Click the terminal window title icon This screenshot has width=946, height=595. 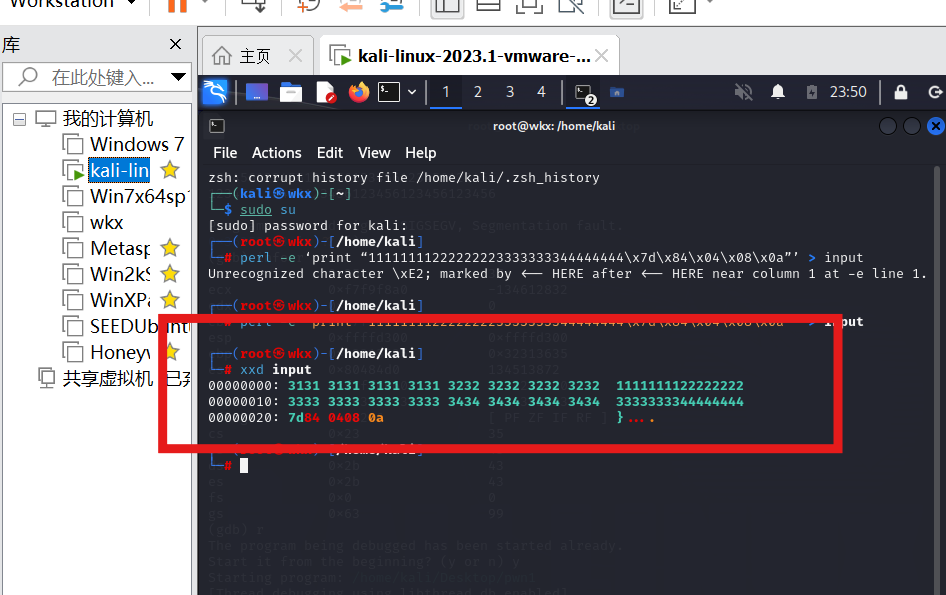point(217,126)
